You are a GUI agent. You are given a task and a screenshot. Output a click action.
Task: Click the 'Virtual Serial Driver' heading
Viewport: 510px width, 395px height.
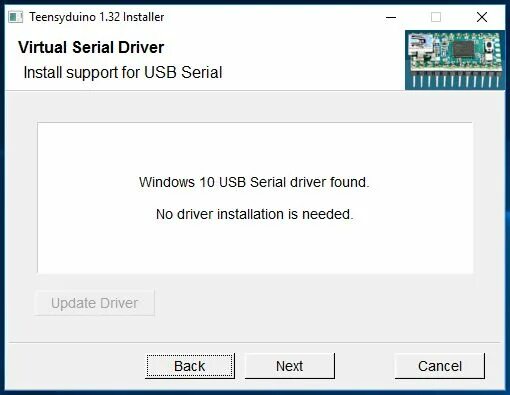pyautogui.click(x=91, y=47)
